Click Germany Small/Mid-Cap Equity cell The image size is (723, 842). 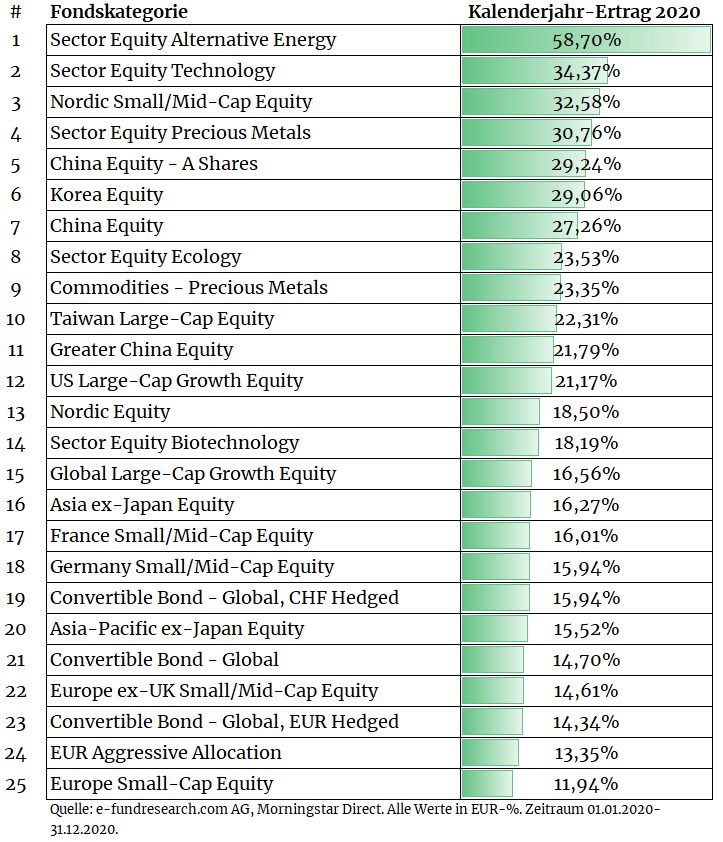tap(254, 567)
